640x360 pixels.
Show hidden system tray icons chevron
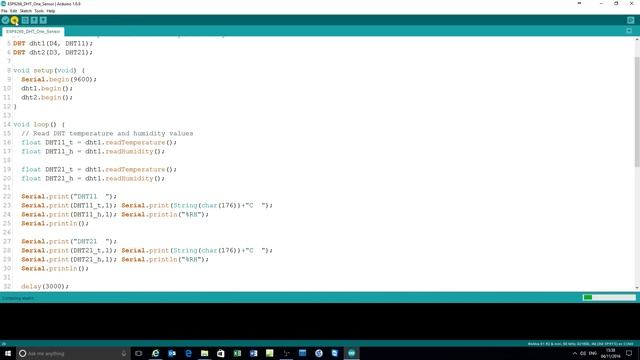pyautogui.click(x=575, y=353)
